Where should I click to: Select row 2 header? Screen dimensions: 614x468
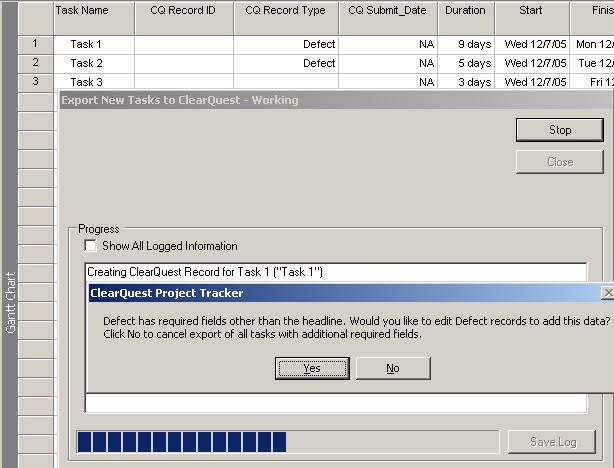(x=36, y=63)
